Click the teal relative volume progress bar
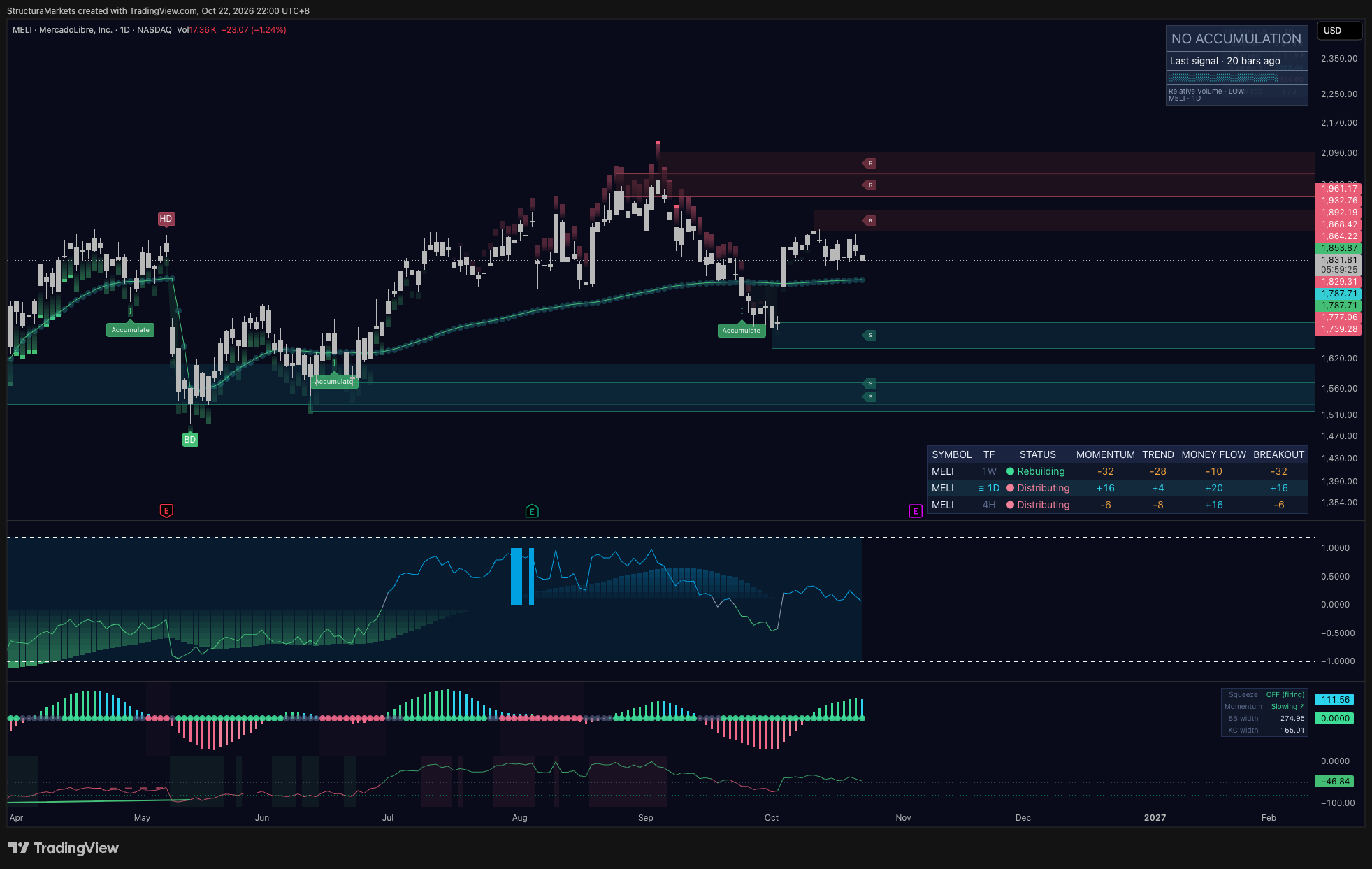 [x=1223, y=78]
